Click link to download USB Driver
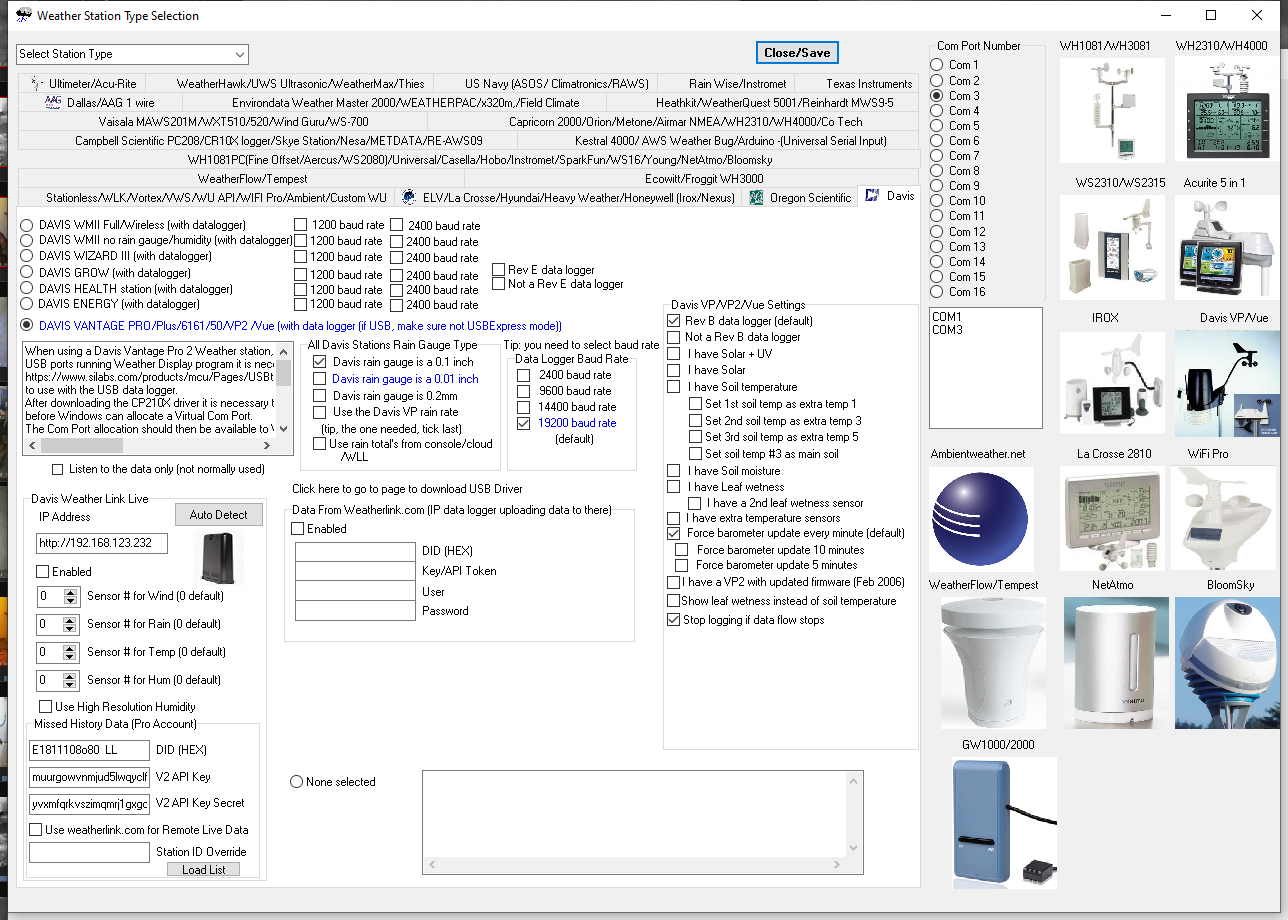 [x=407, y=489]
